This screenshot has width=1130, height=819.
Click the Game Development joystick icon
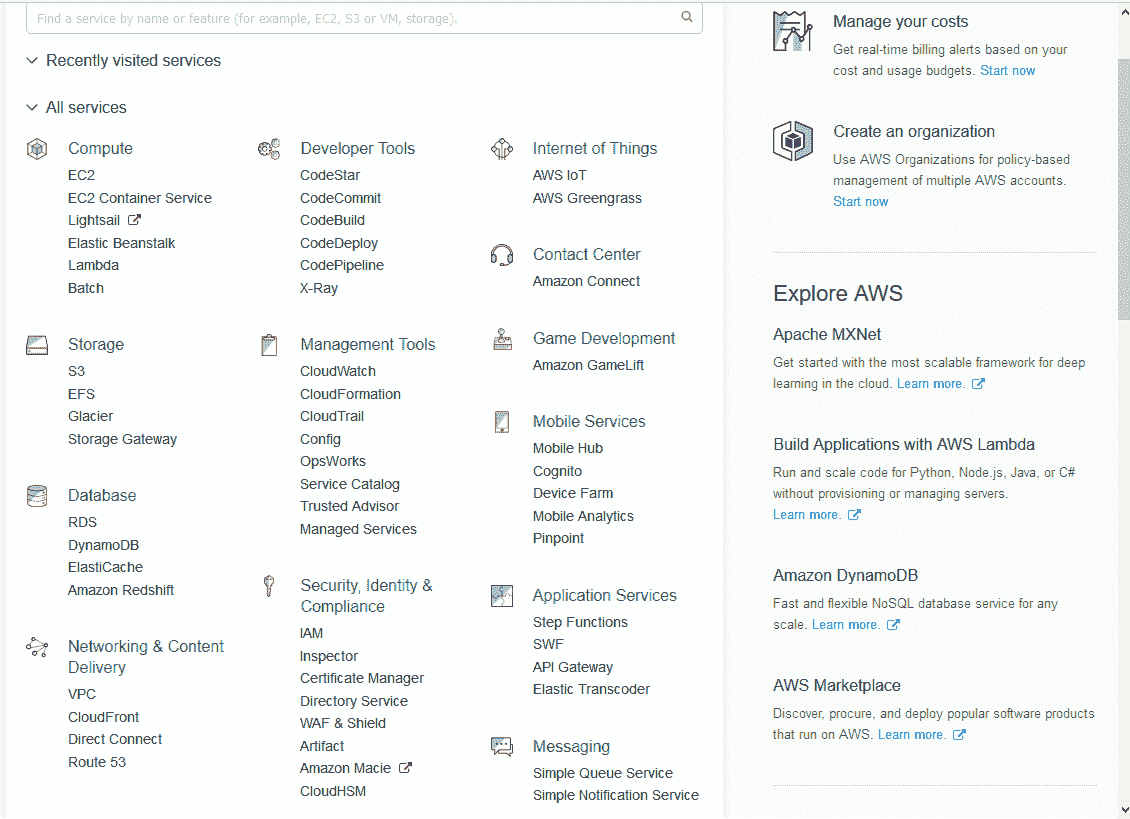502,339
